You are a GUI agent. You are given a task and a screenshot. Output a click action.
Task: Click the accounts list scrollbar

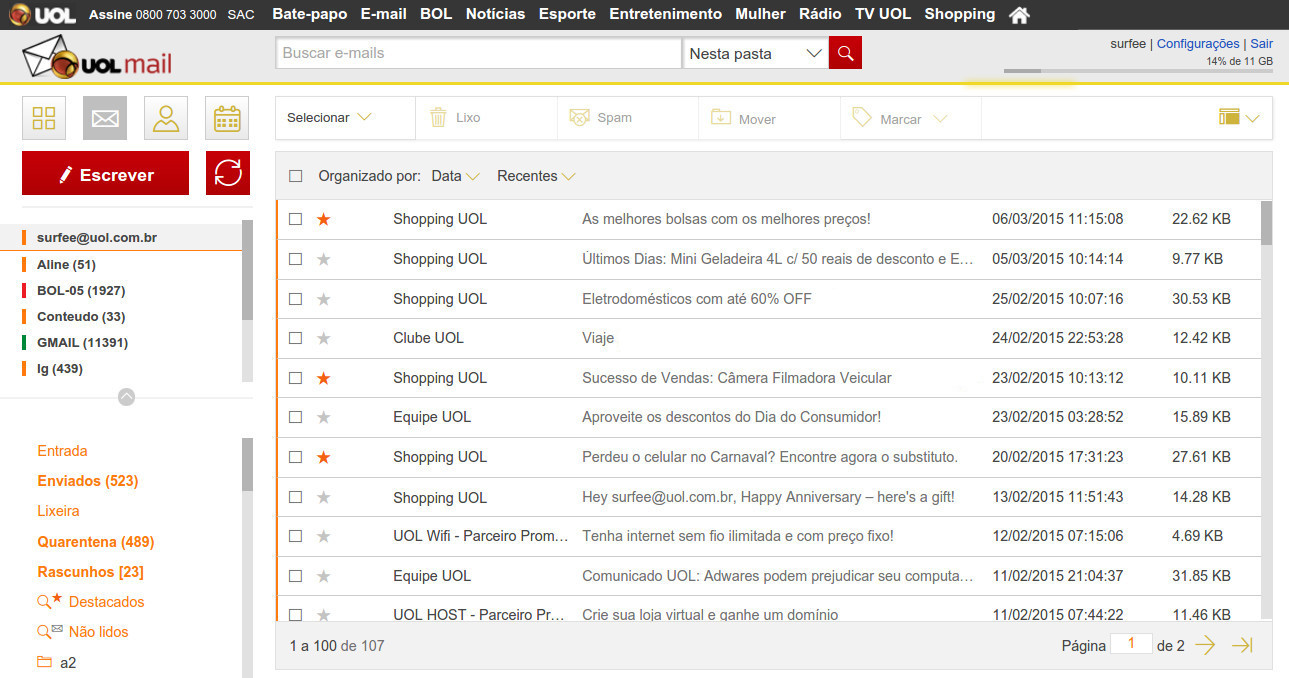pyautogui.click(x=248, y=301)
